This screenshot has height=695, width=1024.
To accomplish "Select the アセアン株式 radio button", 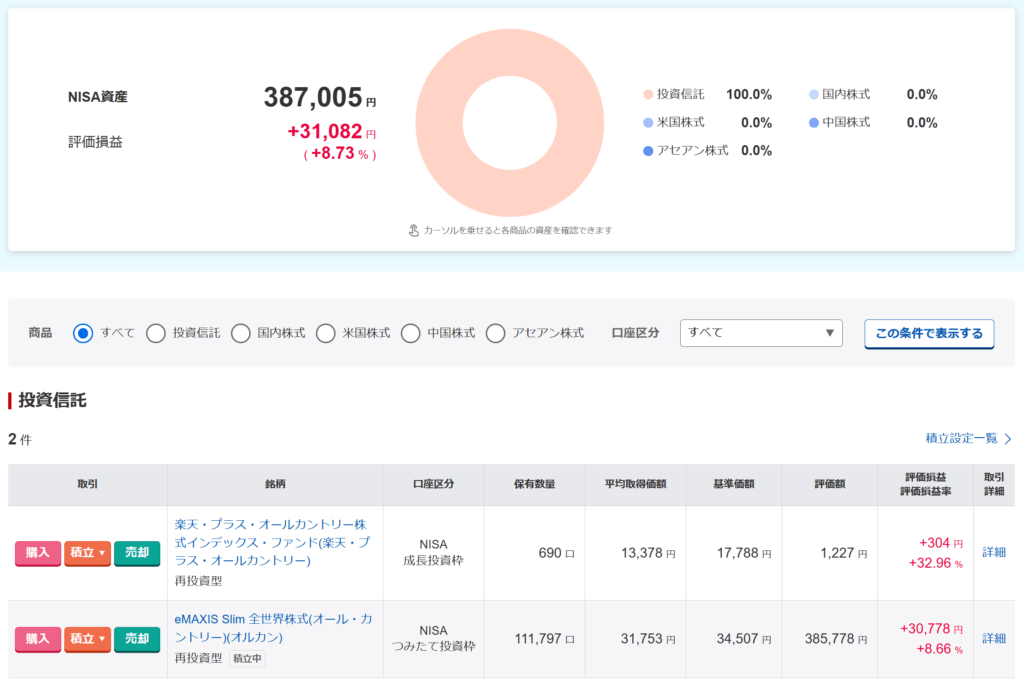I will click(496, 333).
